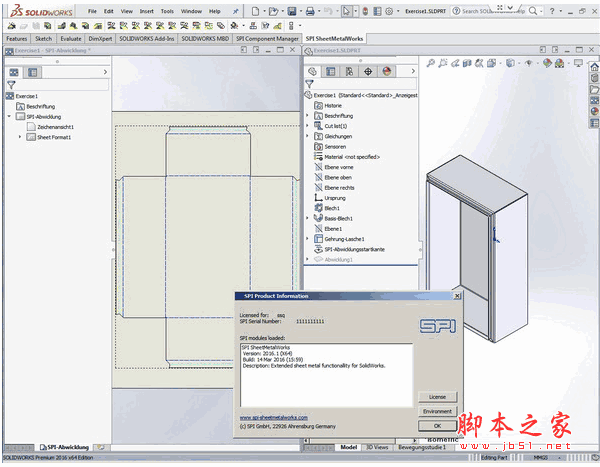Expand hidden tabs arrow in part panel
Image resolution: width=600 pixels, height=467 pixels.
pos(413,71)
